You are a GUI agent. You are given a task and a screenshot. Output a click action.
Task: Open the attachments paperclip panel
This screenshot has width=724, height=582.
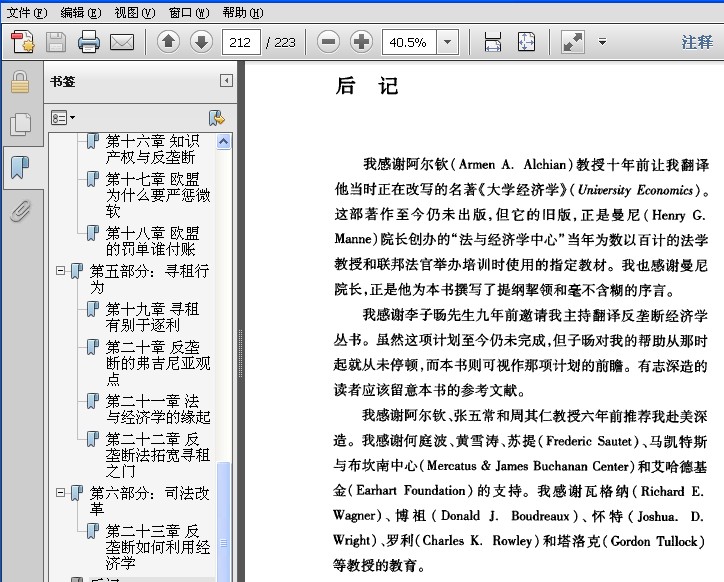[x=20, y=211]
